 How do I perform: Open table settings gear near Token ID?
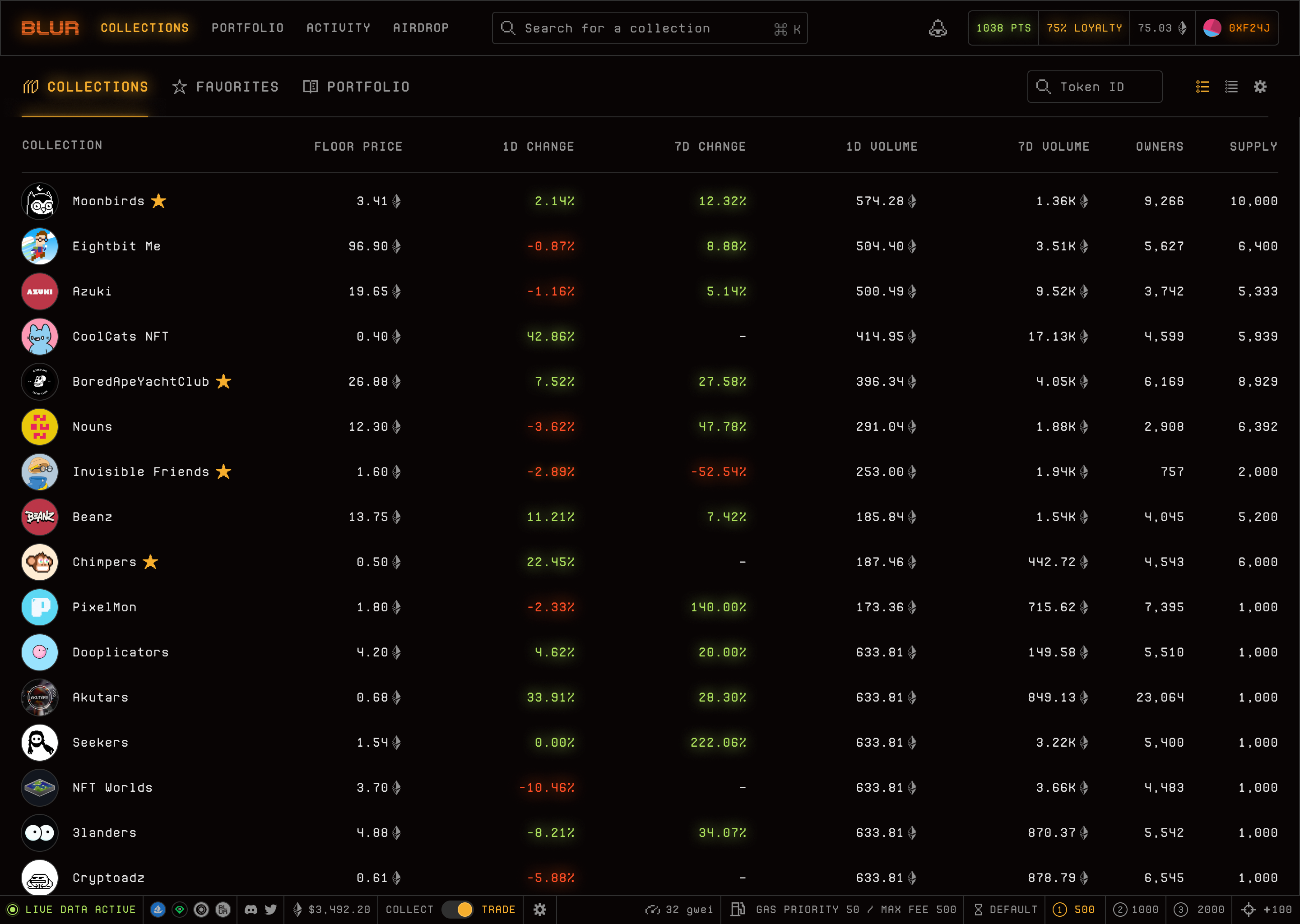1260,87
